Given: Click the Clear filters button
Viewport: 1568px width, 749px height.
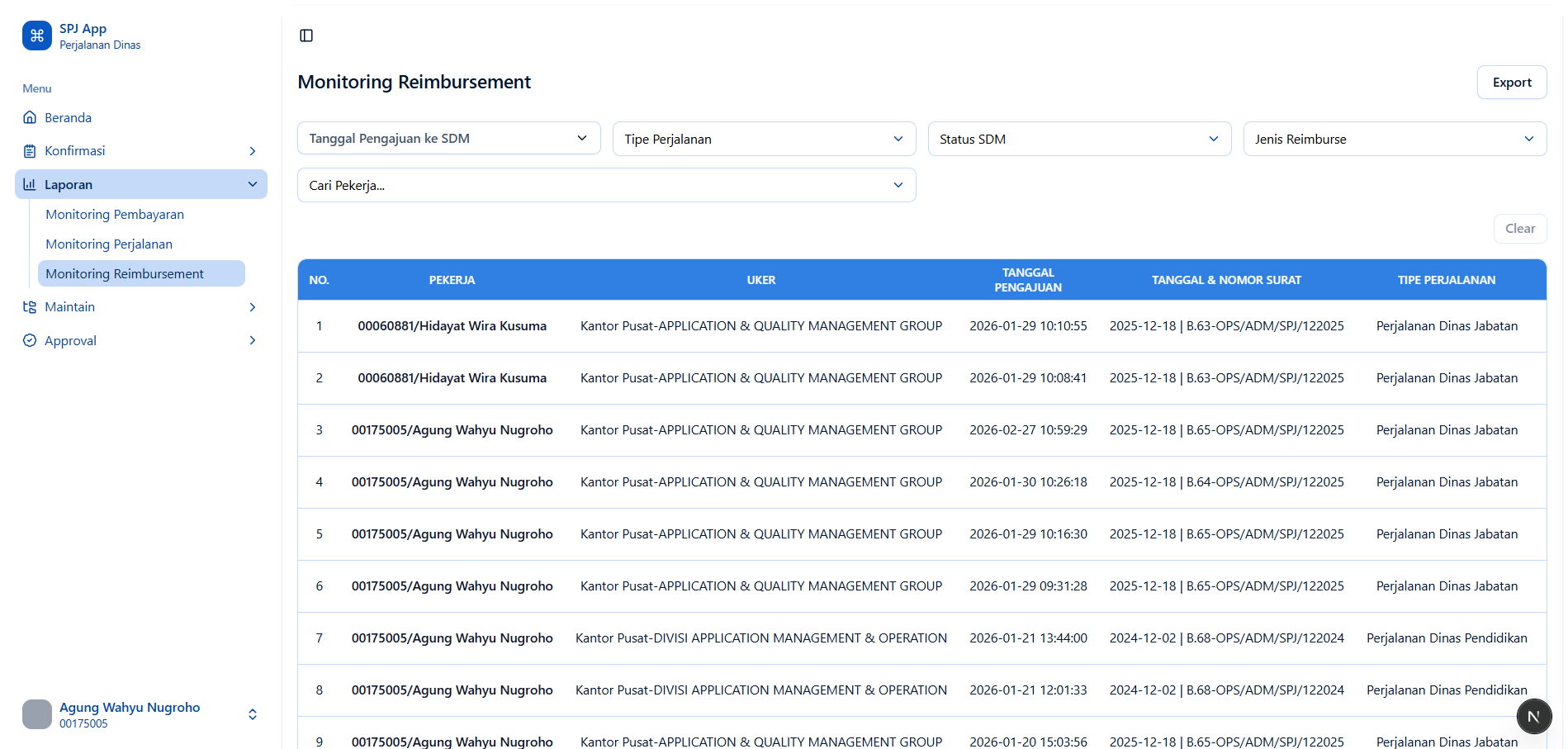Looking at the screenshot, I should pyautogui.click(x=1520, y=229).
